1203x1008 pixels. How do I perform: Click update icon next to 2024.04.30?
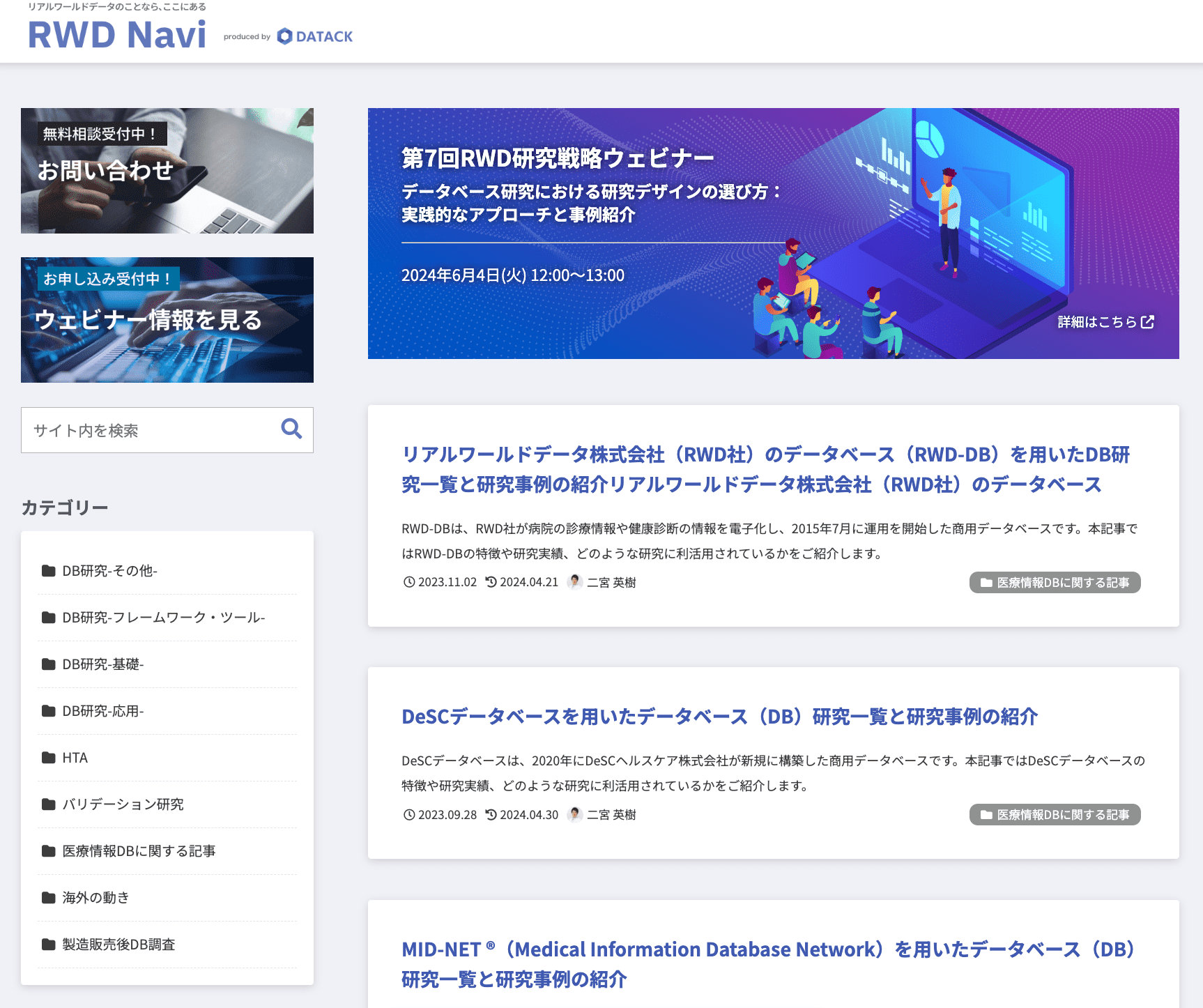tap(491, 815)
